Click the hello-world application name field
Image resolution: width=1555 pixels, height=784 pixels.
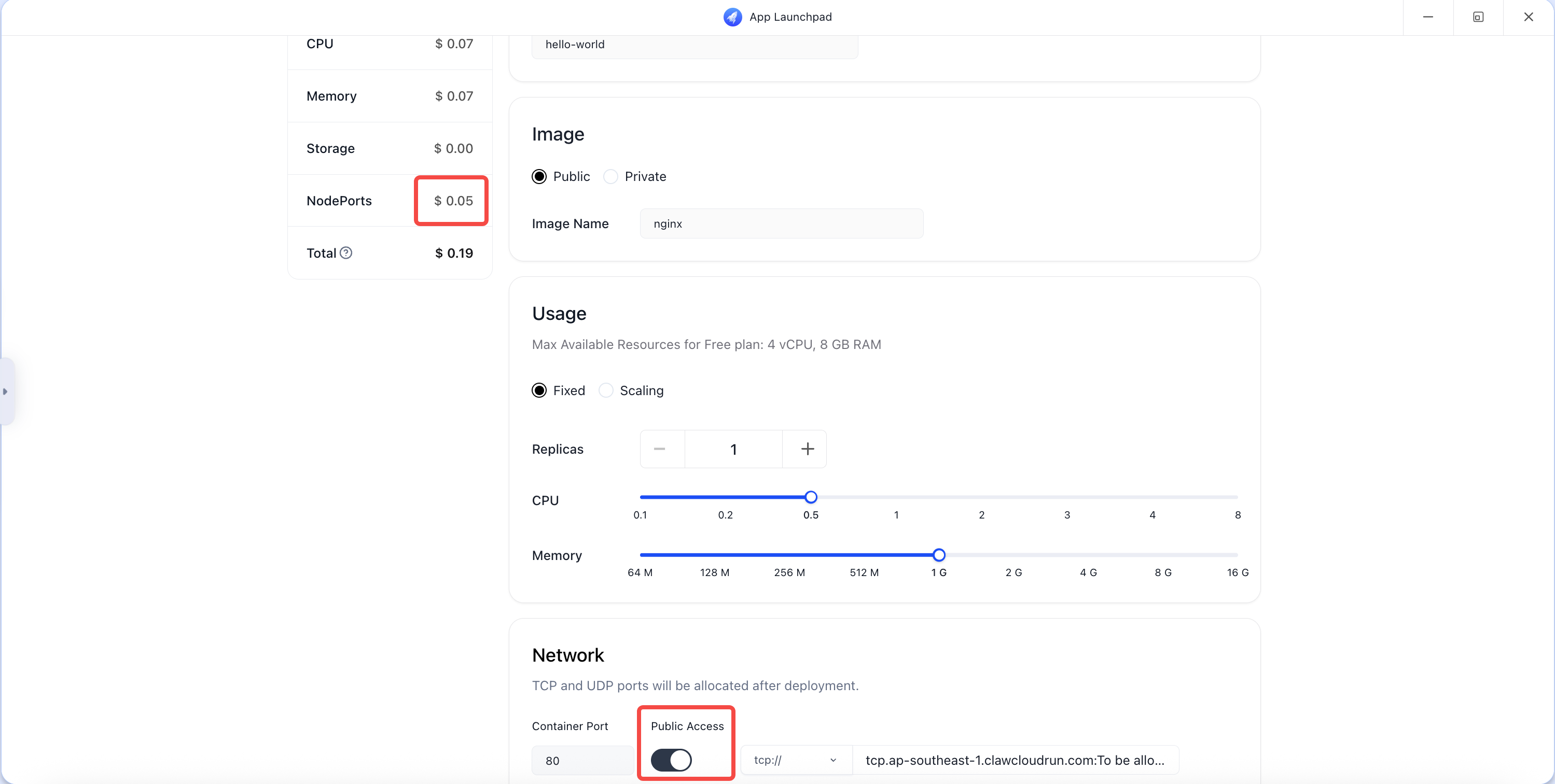tap(694, 45)
